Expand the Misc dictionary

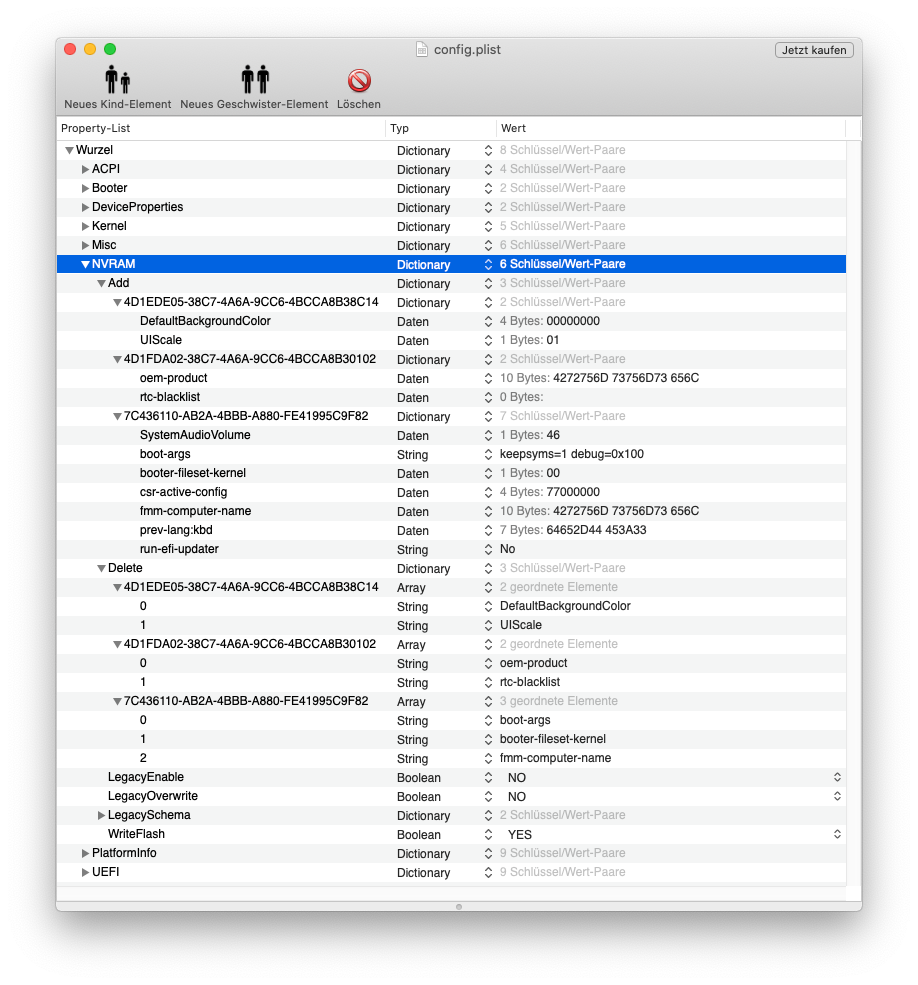(x=85, y=245)
